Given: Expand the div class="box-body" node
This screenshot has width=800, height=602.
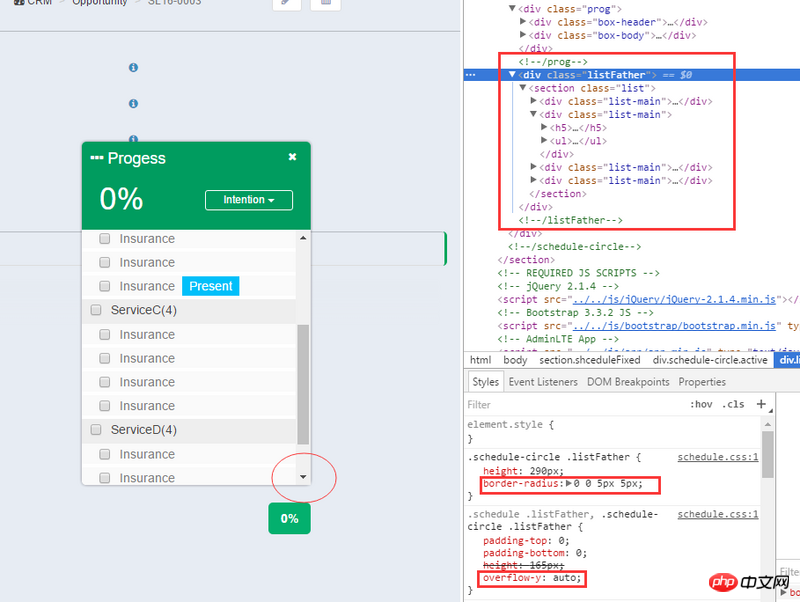Looking at the screenshot, I should 522,35.
